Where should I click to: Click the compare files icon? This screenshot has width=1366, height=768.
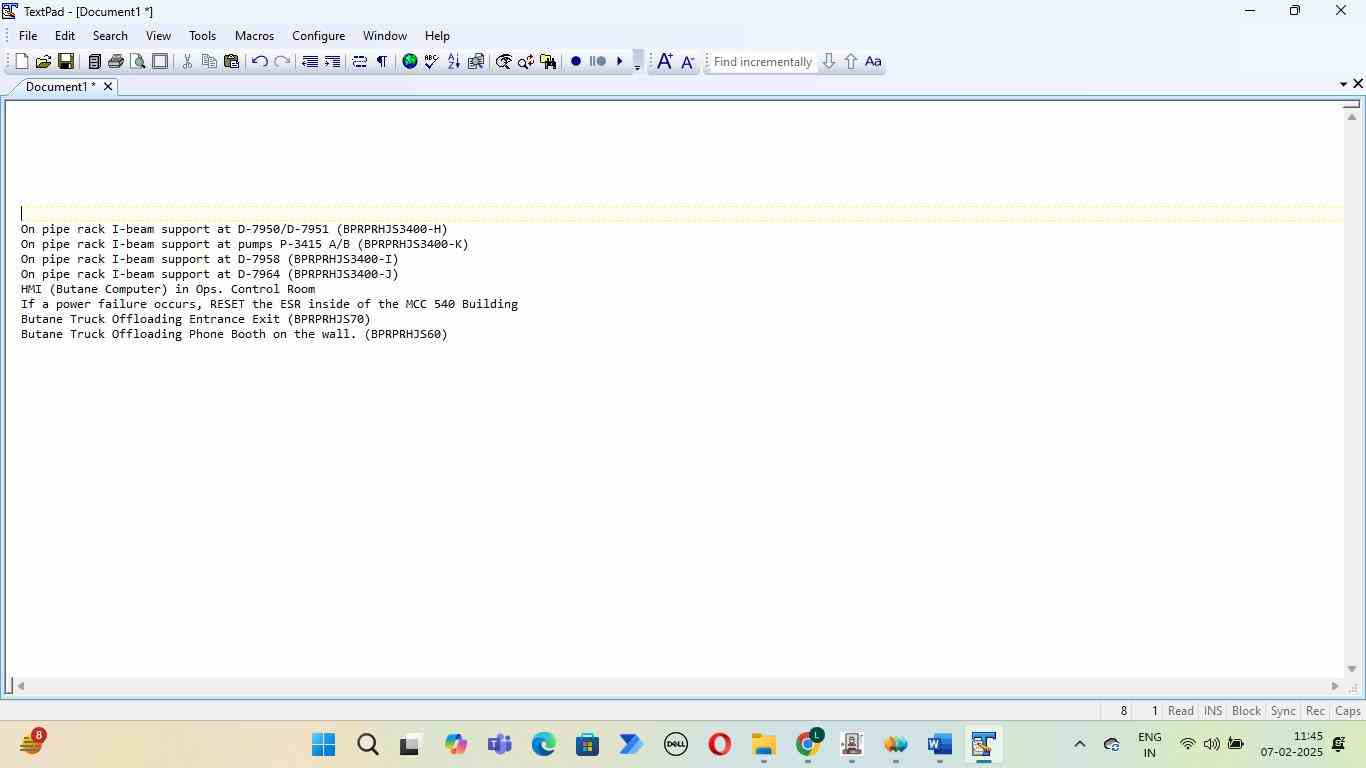476,62
